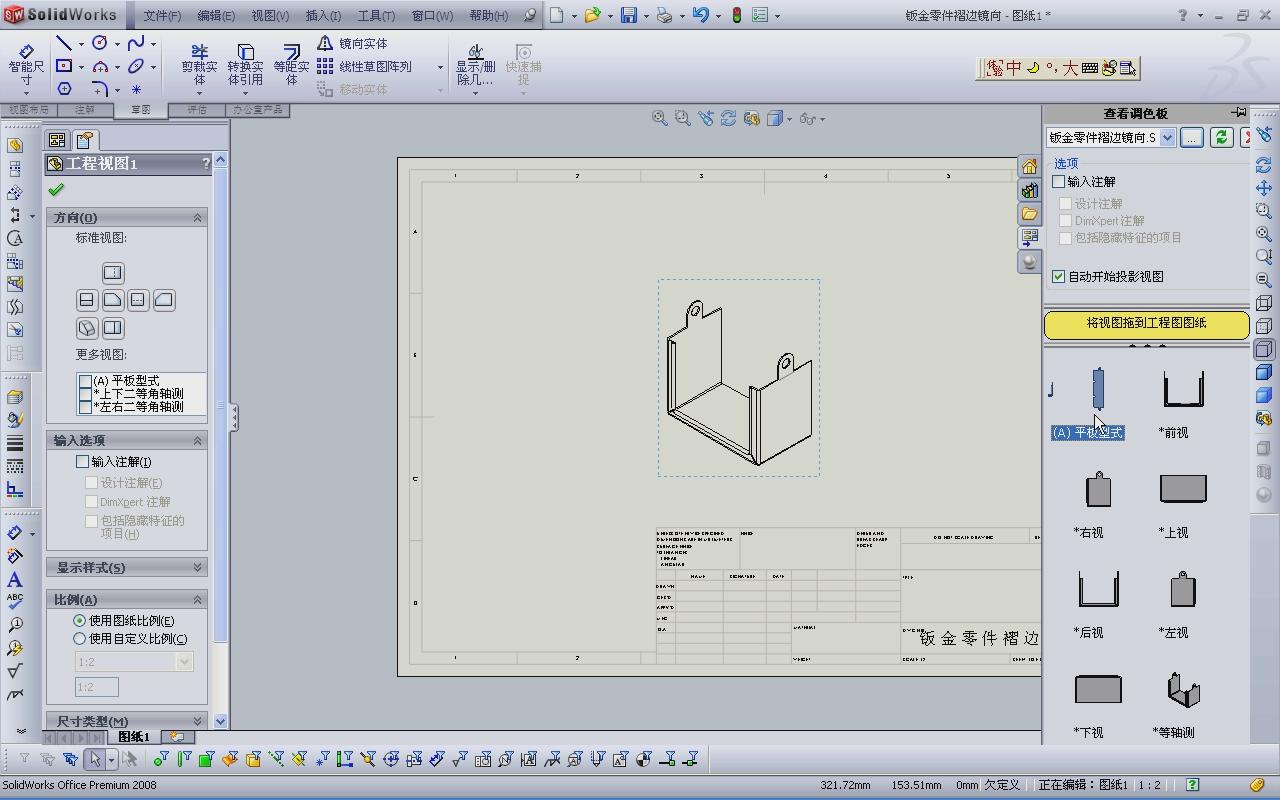
Task: Select 使用自定义比例(C) radio button
Action: coord(80,639)
